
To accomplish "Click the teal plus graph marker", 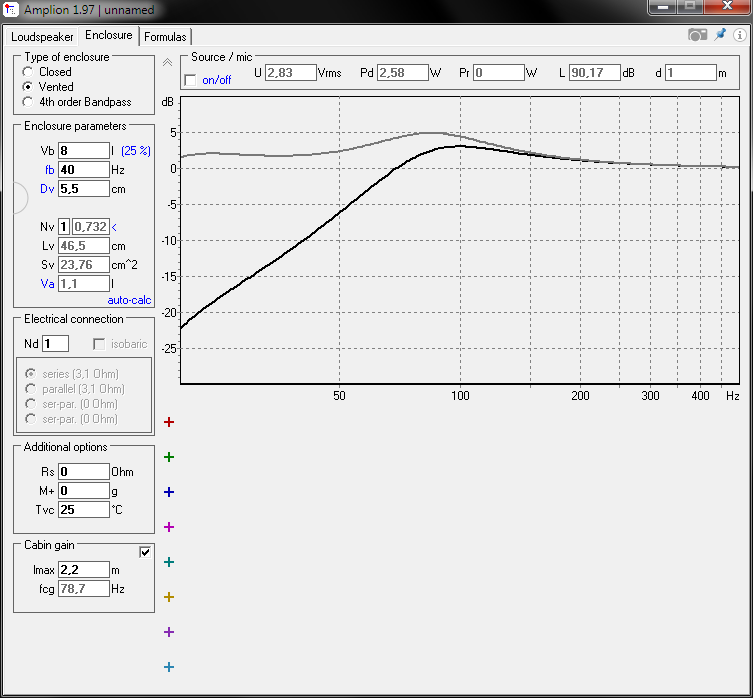I will coord(169,562).
